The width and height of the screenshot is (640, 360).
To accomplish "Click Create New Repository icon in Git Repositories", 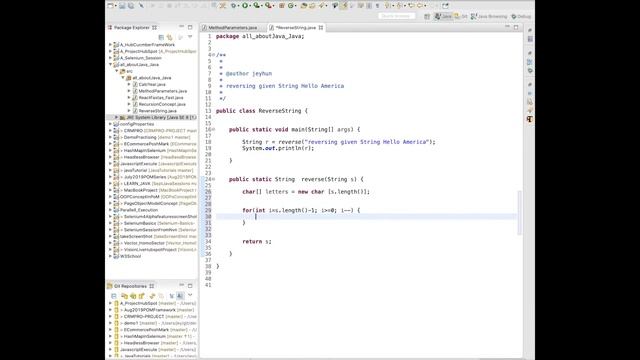I will [142, 296].
